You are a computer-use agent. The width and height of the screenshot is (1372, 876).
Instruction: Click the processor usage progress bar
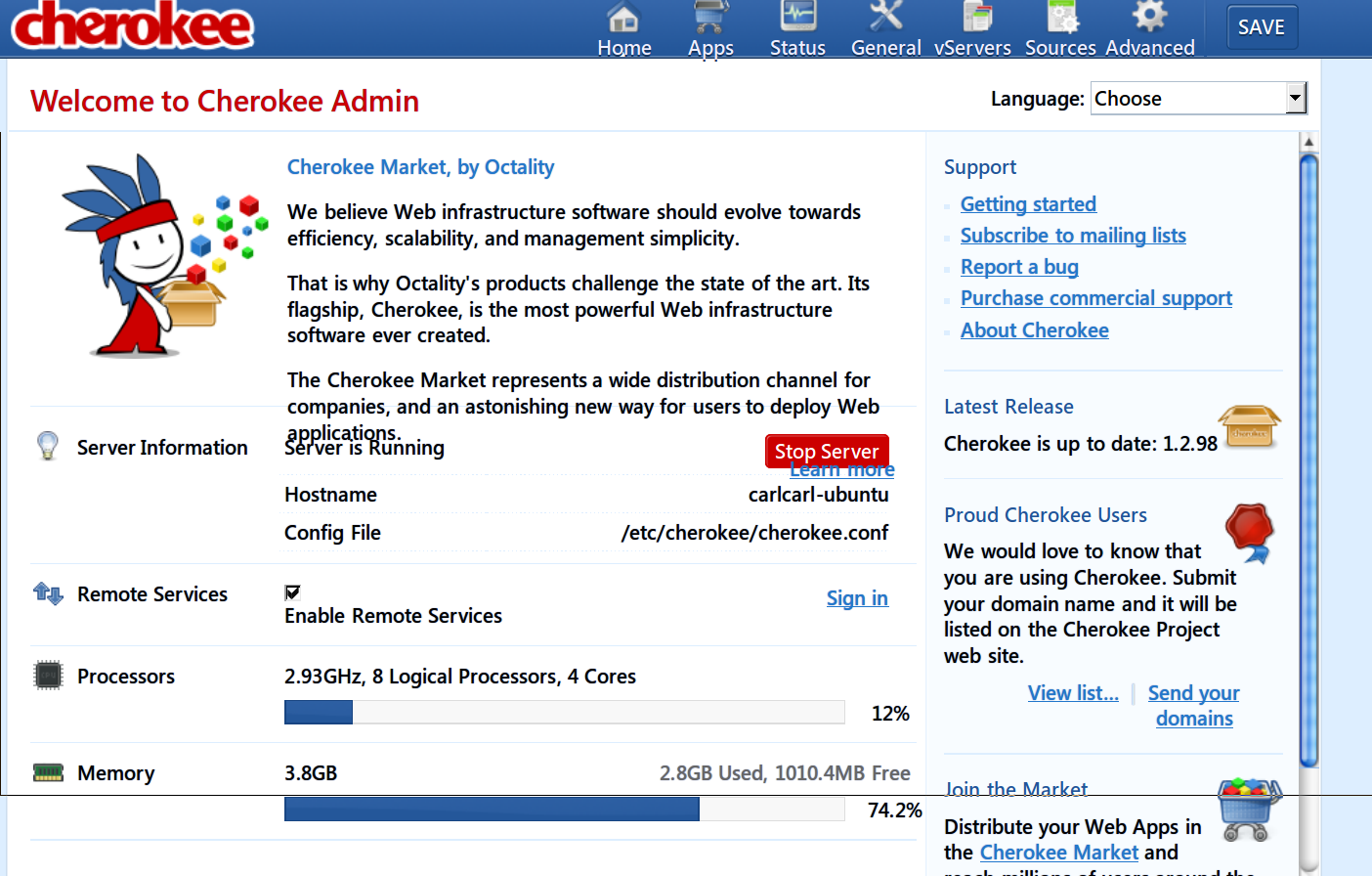pos(564,713)
